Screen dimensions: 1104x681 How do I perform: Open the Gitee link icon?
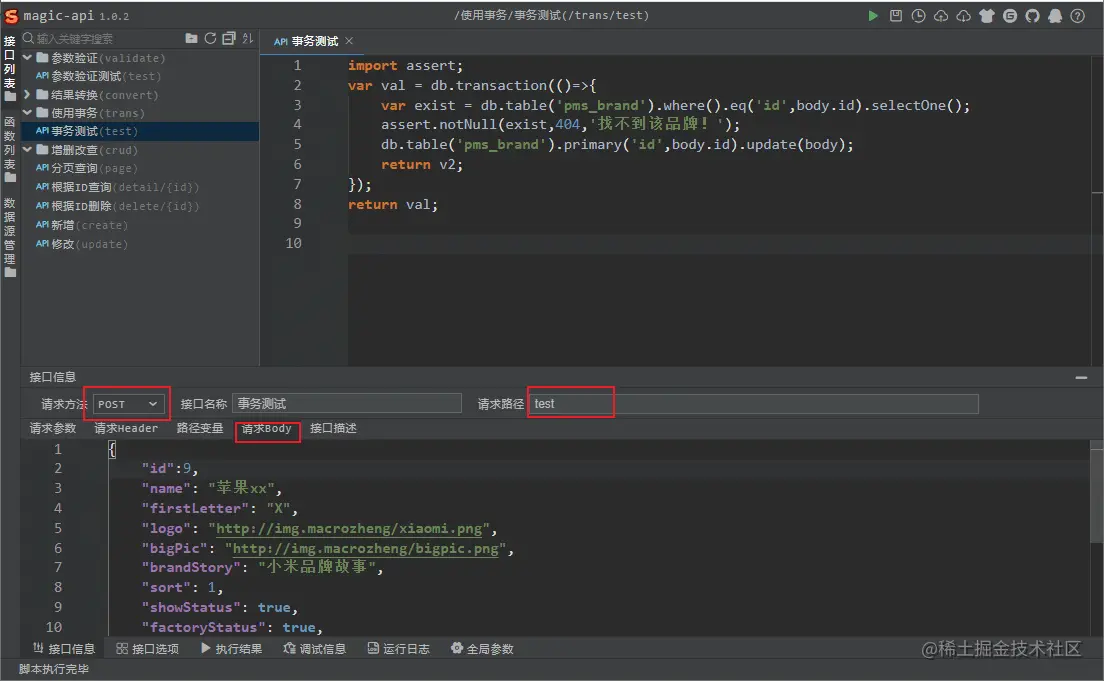coord(1010,15)
